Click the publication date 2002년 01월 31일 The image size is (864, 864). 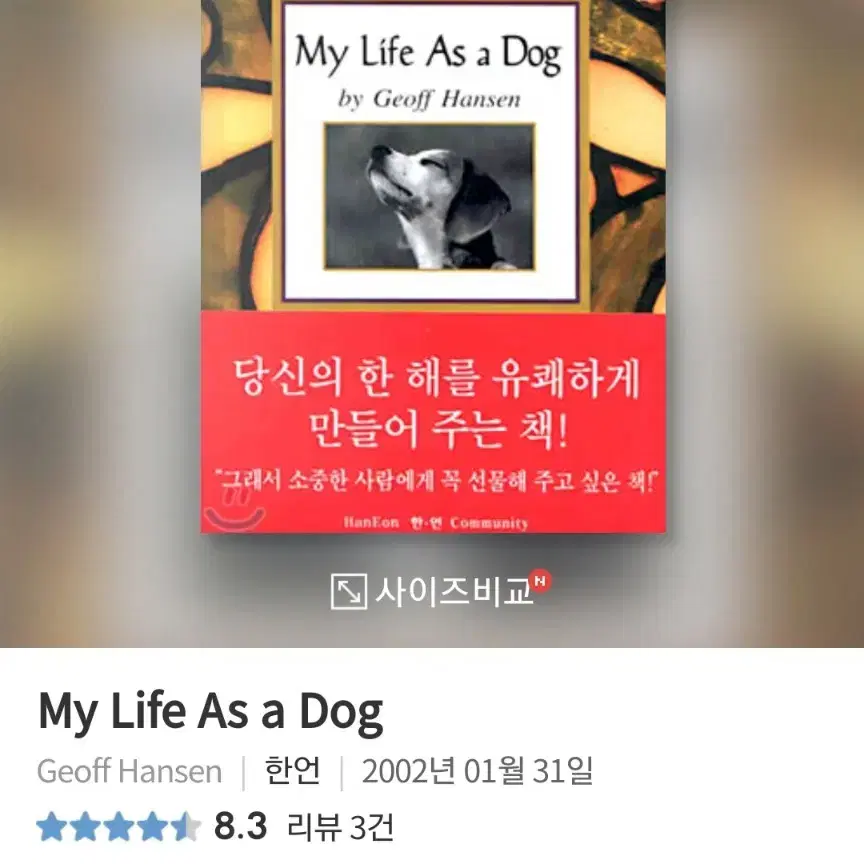point(477,771)
